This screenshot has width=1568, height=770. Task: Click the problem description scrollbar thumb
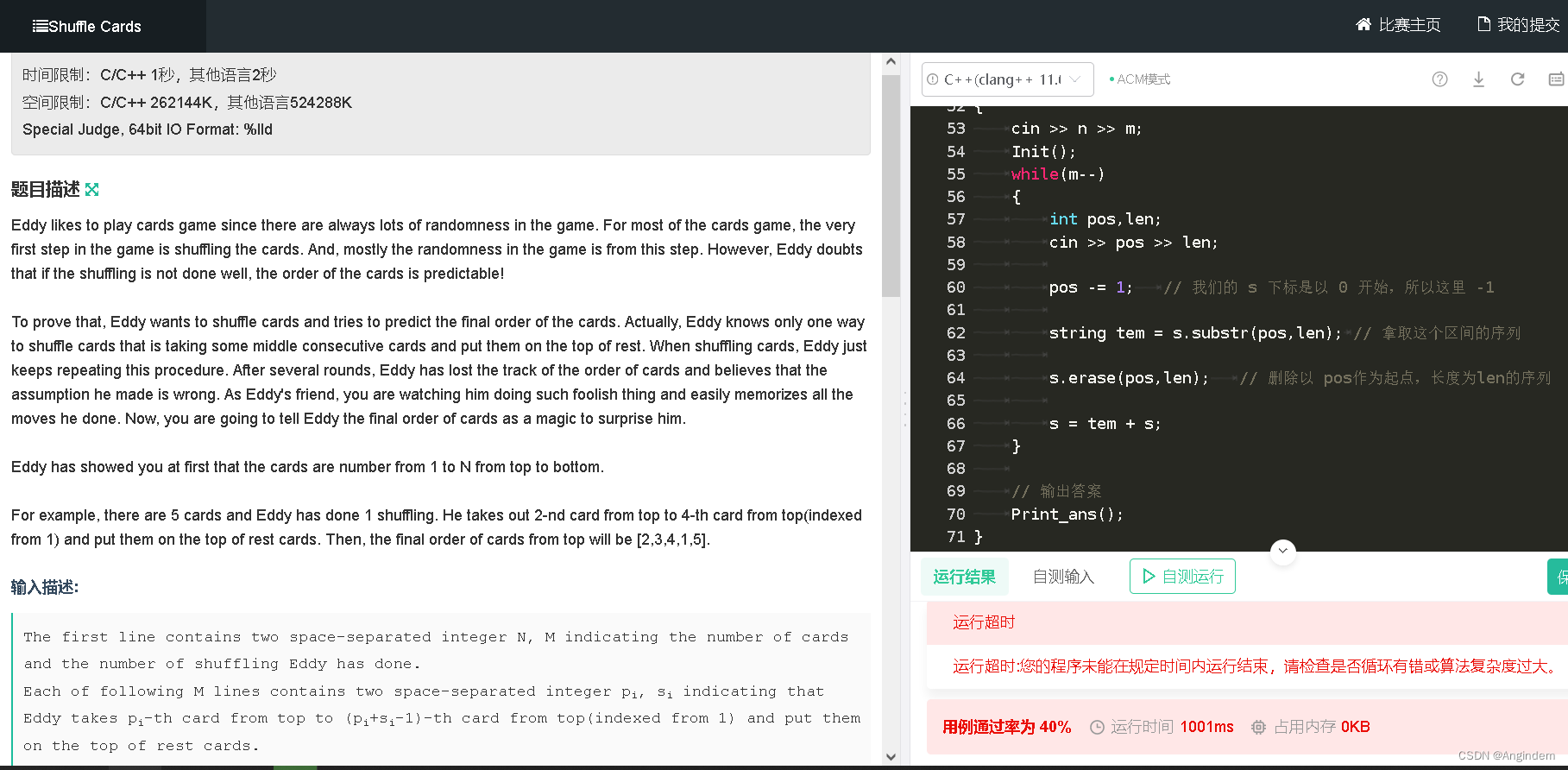point(891,186)
